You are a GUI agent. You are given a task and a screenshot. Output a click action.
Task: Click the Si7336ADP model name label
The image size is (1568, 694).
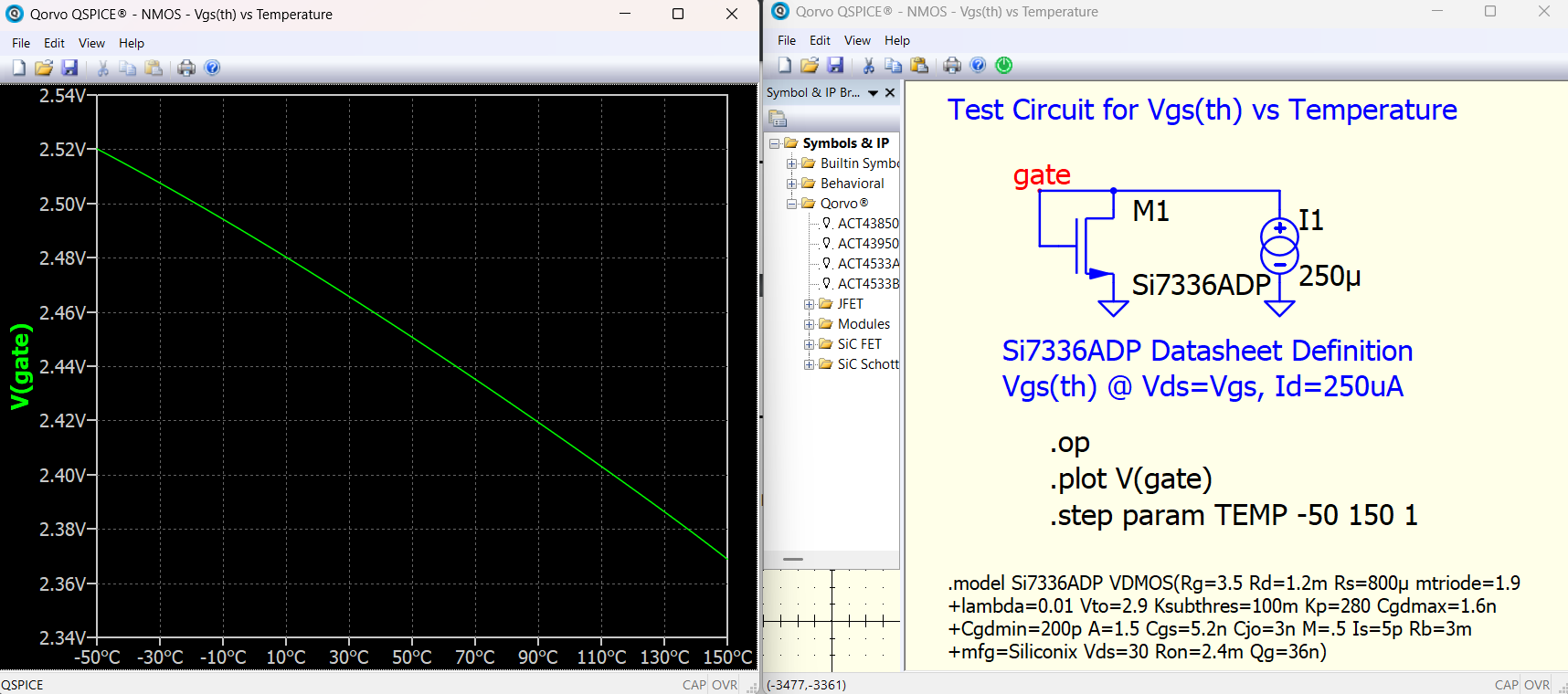[1202, 285]
